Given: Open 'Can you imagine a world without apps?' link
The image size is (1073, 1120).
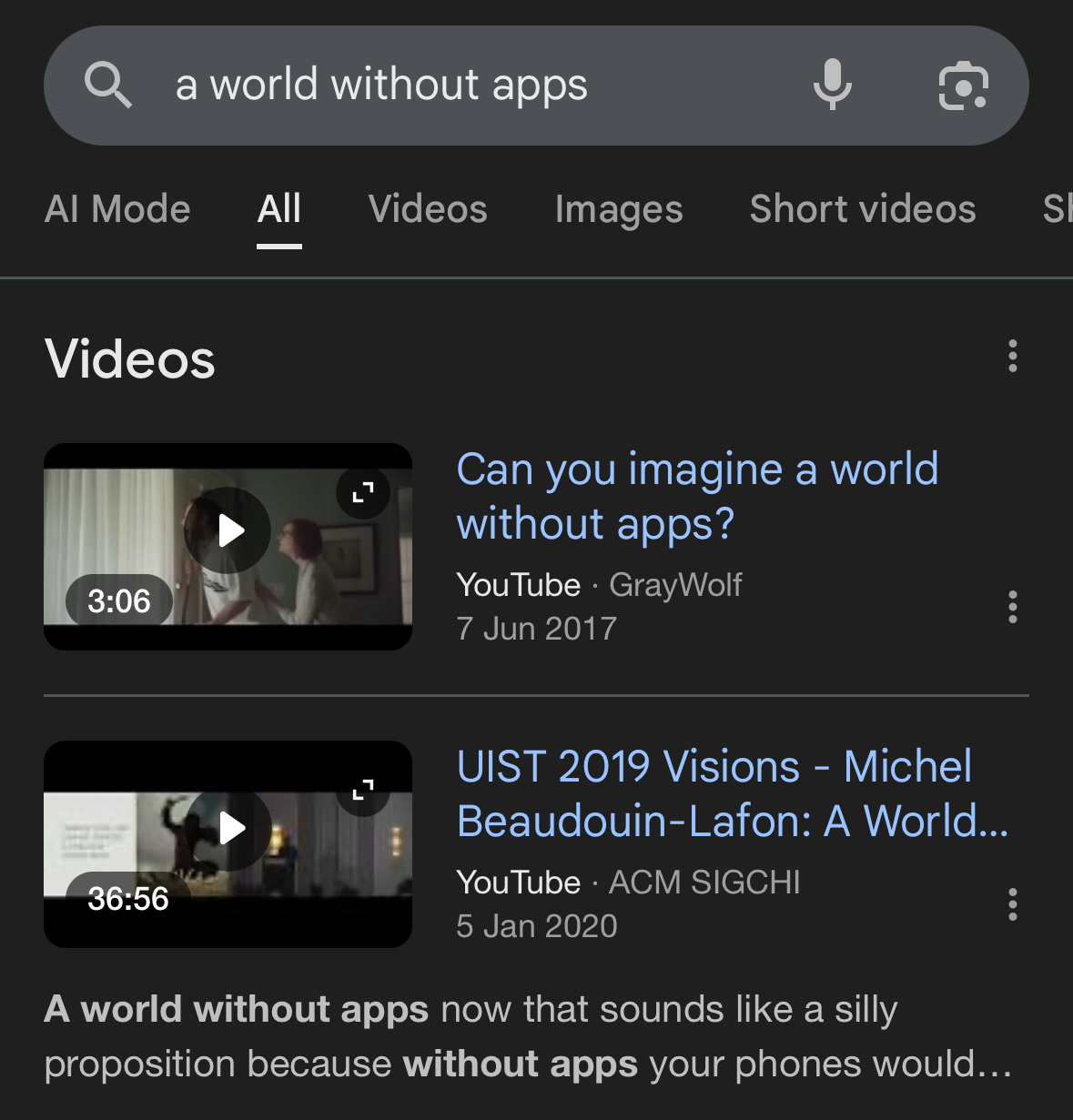Looking at the screenshot, I should pos(696,497).
